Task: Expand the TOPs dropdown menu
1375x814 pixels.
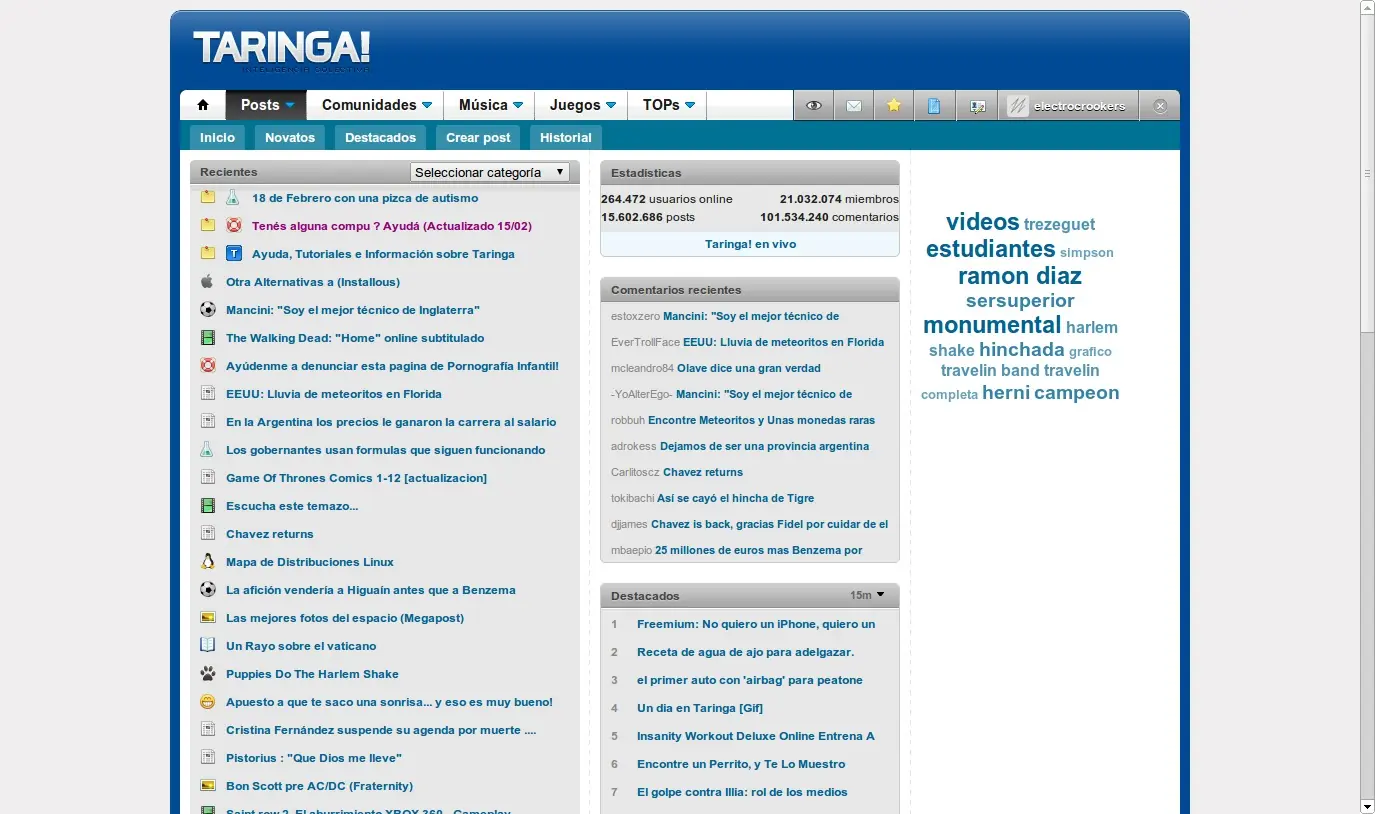Action: coord(690,105)
